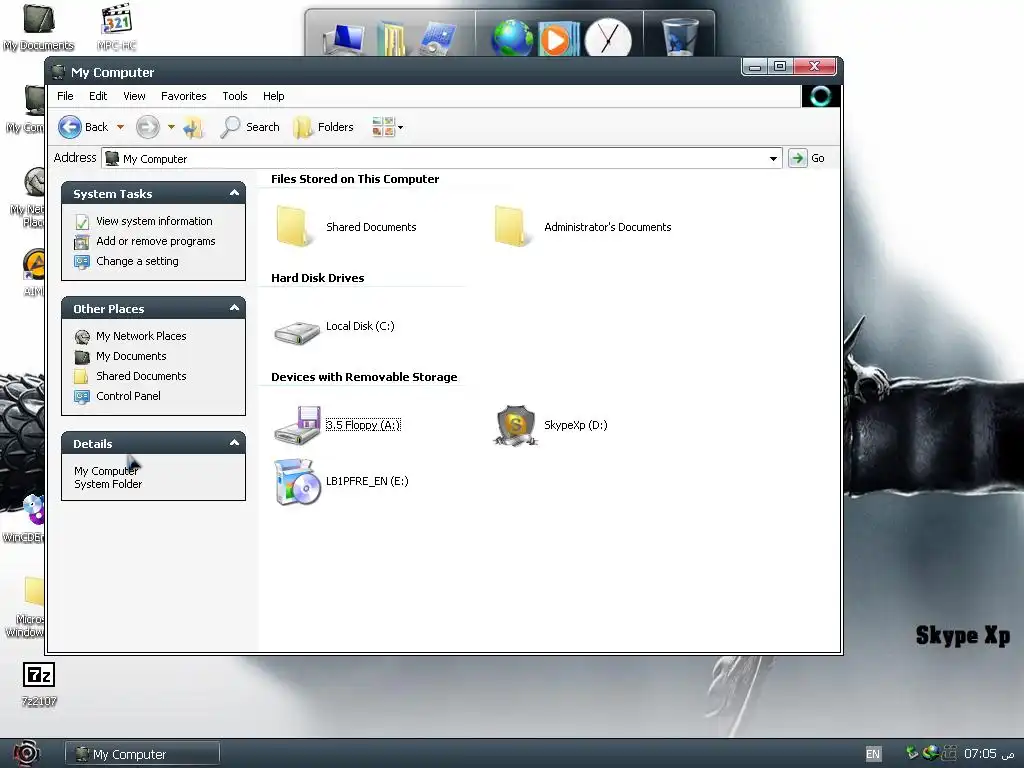Click the Up folder toolbar icon

pos(193,127)
